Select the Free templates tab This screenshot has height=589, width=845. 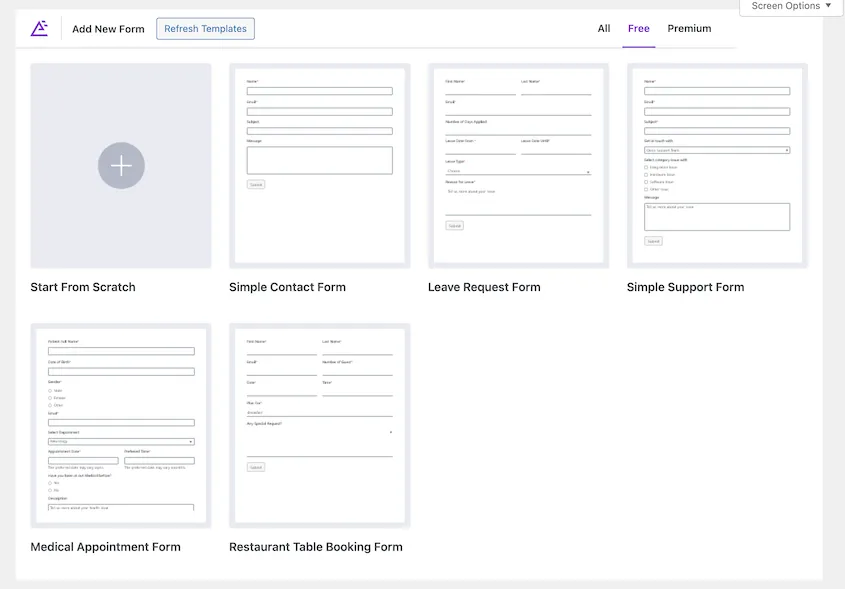[639, 29]
